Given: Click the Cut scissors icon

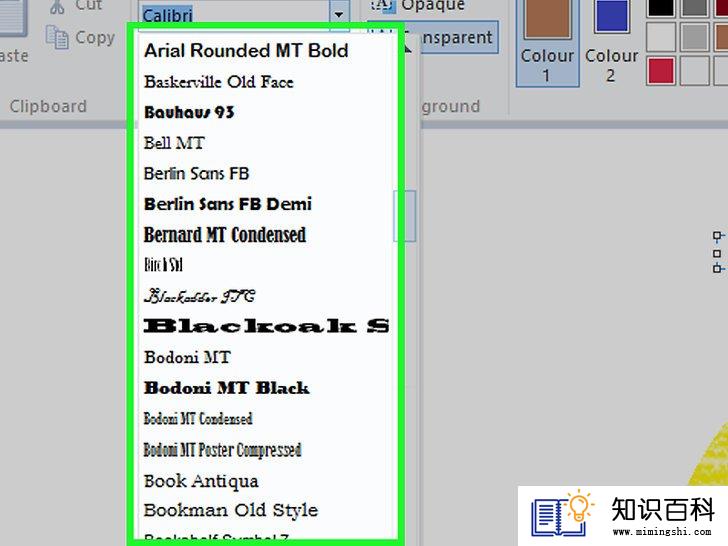Looking at the screenshot, I should [x=57, y=6].
